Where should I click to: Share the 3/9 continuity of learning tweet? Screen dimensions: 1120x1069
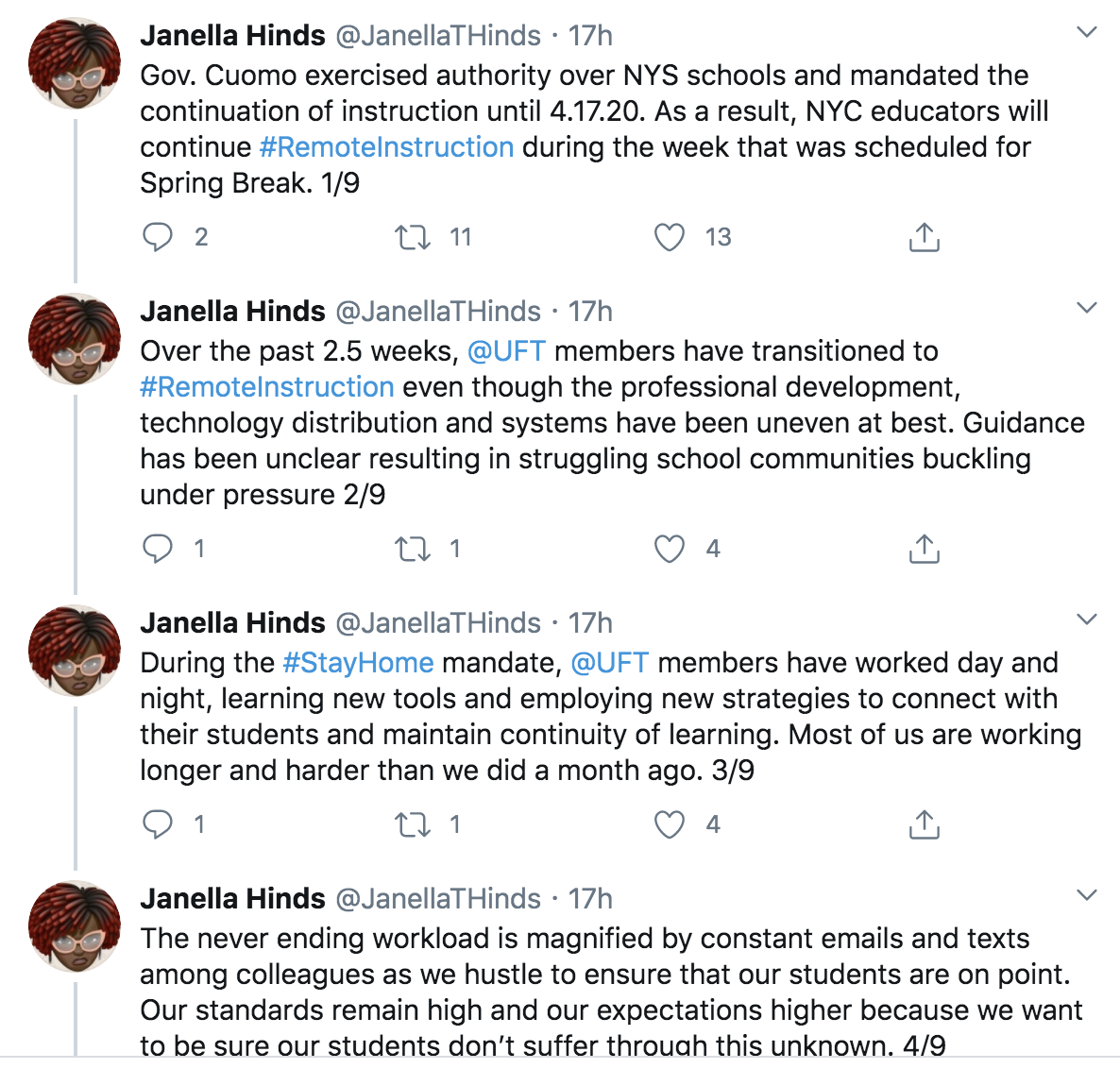point(924,824)
